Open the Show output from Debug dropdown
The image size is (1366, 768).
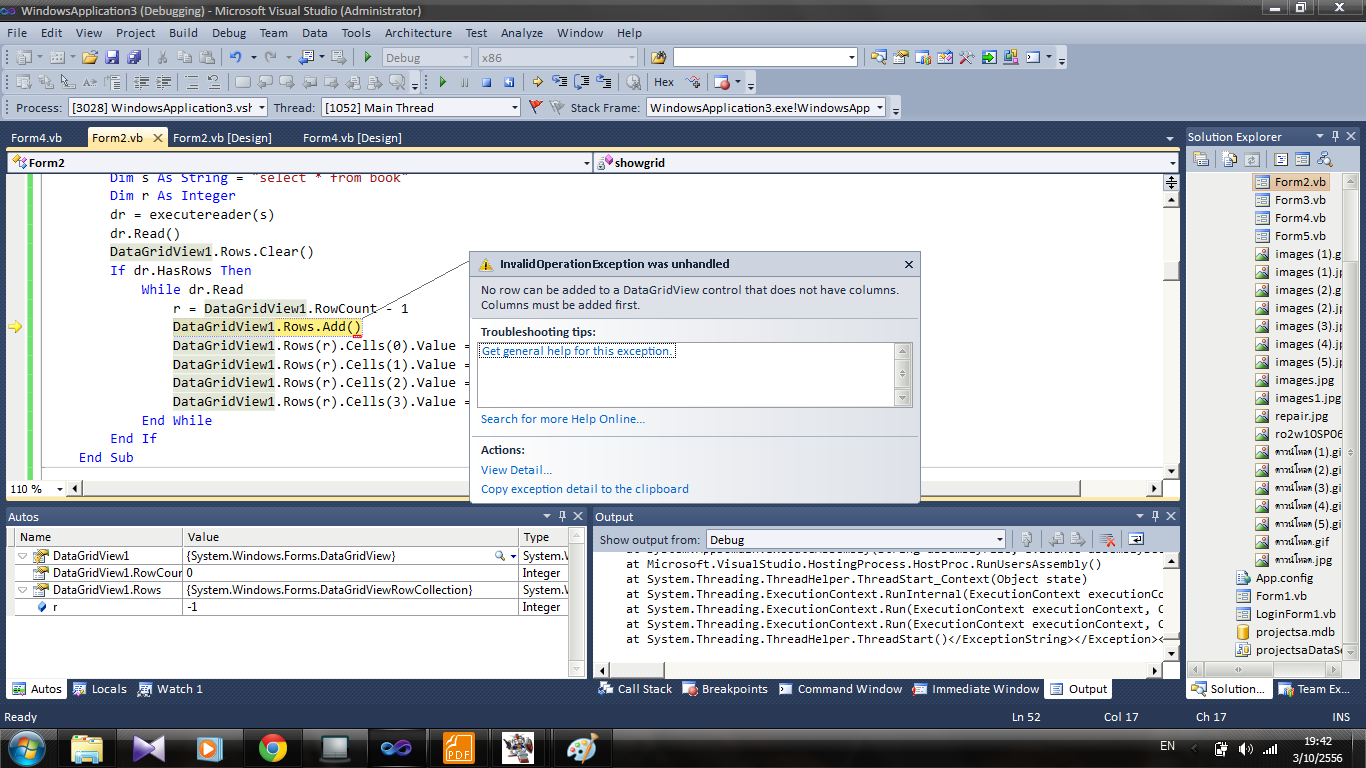(x=855, y=539)
